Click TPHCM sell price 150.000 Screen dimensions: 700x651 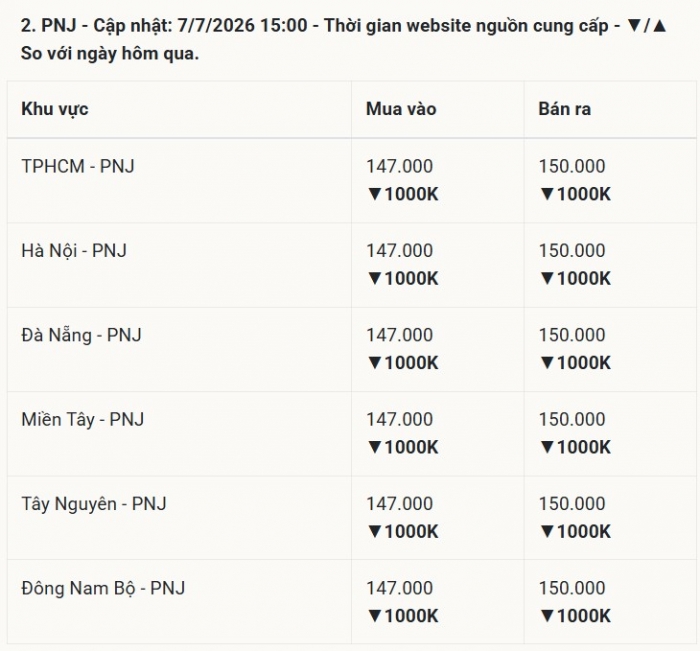pyautogui.click(x=572, y=166)
